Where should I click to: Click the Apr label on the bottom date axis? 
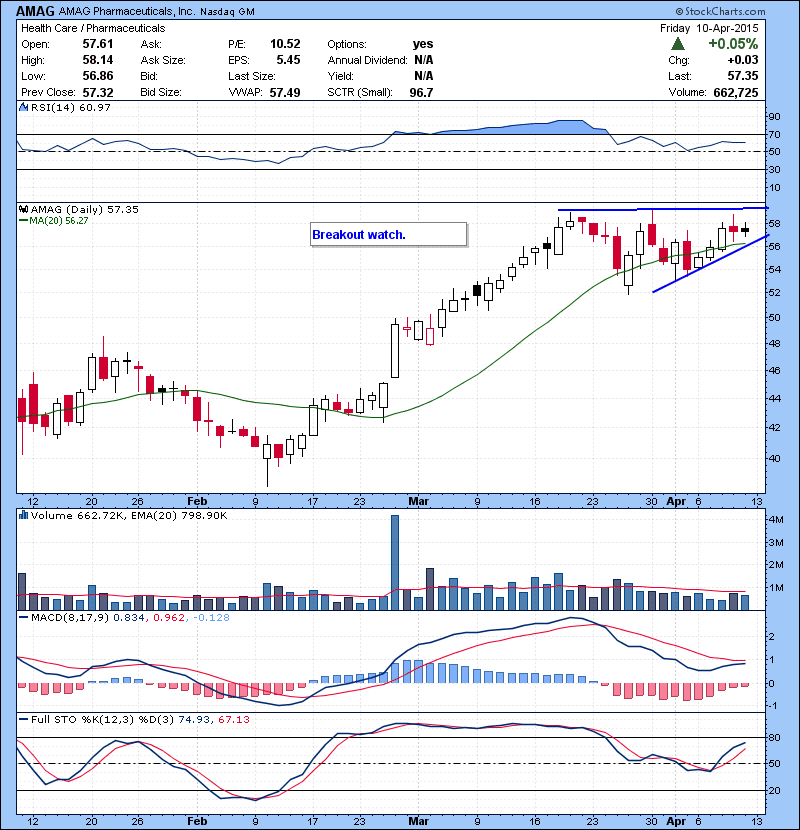pos(676,821)
